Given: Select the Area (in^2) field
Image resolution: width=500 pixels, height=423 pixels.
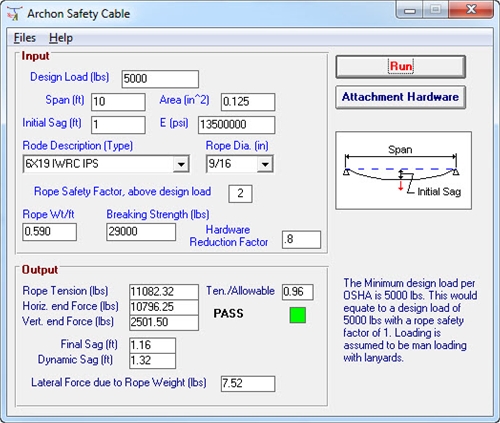Looking at the screenshot, I should [248, 102].
